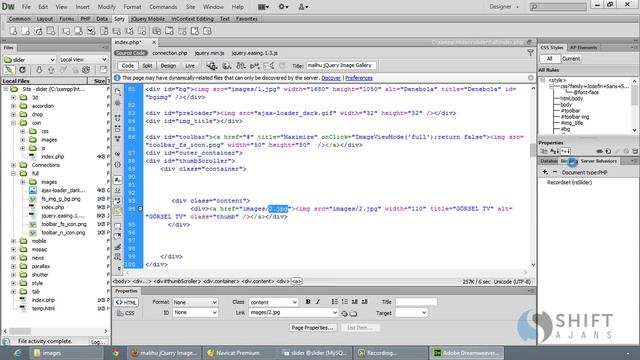This screenshot has width=640, height=360.
Task: Click the Inspect mode icon next to Live
Action: [211, 66]
